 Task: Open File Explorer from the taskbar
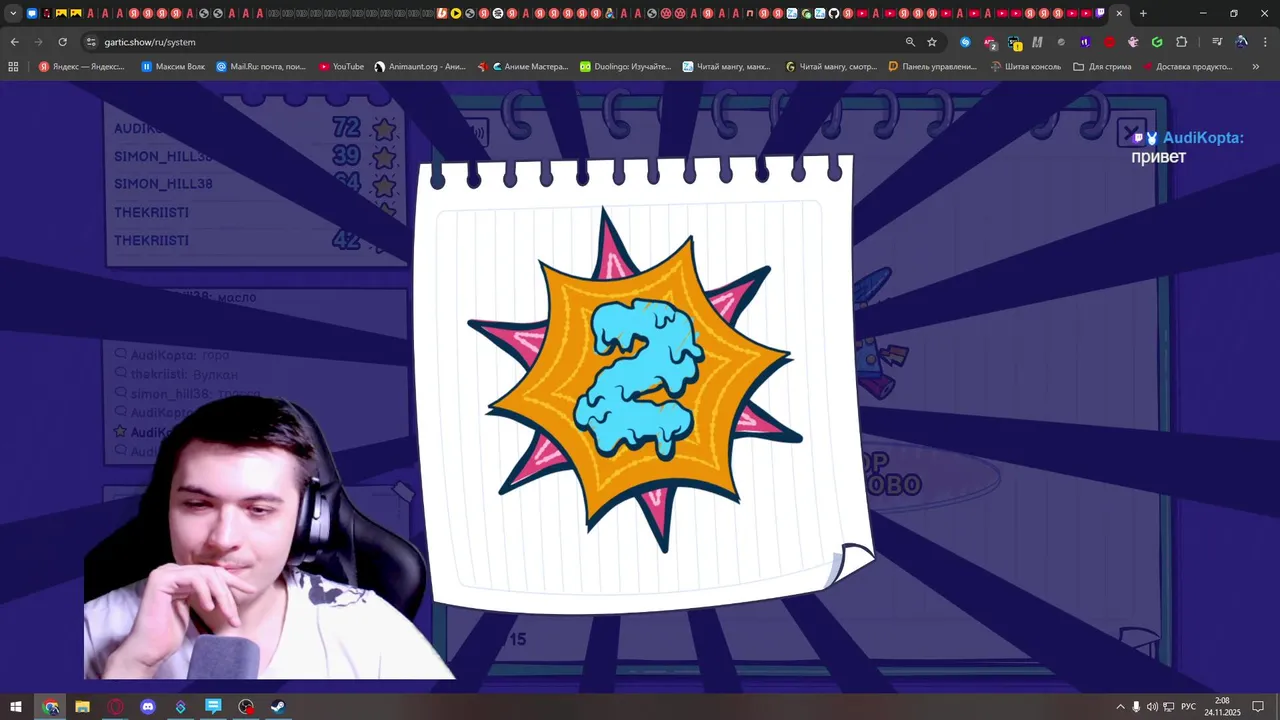tap(83, 707)
